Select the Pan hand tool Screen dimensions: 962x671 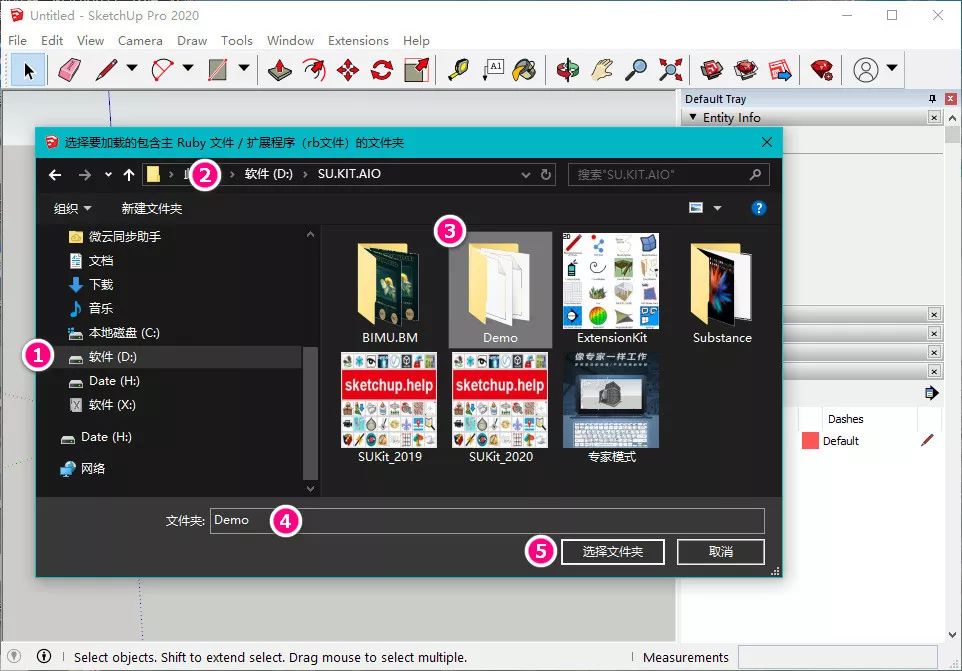(602, 70)
